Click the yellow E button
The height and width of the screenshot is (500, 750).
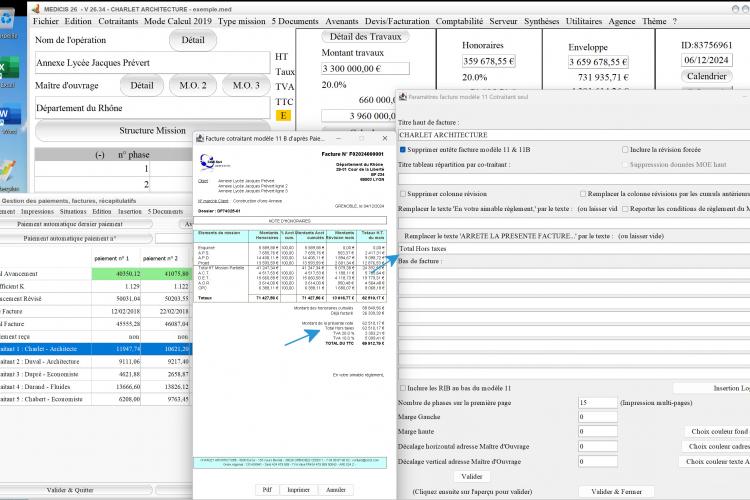coord(283,115)
